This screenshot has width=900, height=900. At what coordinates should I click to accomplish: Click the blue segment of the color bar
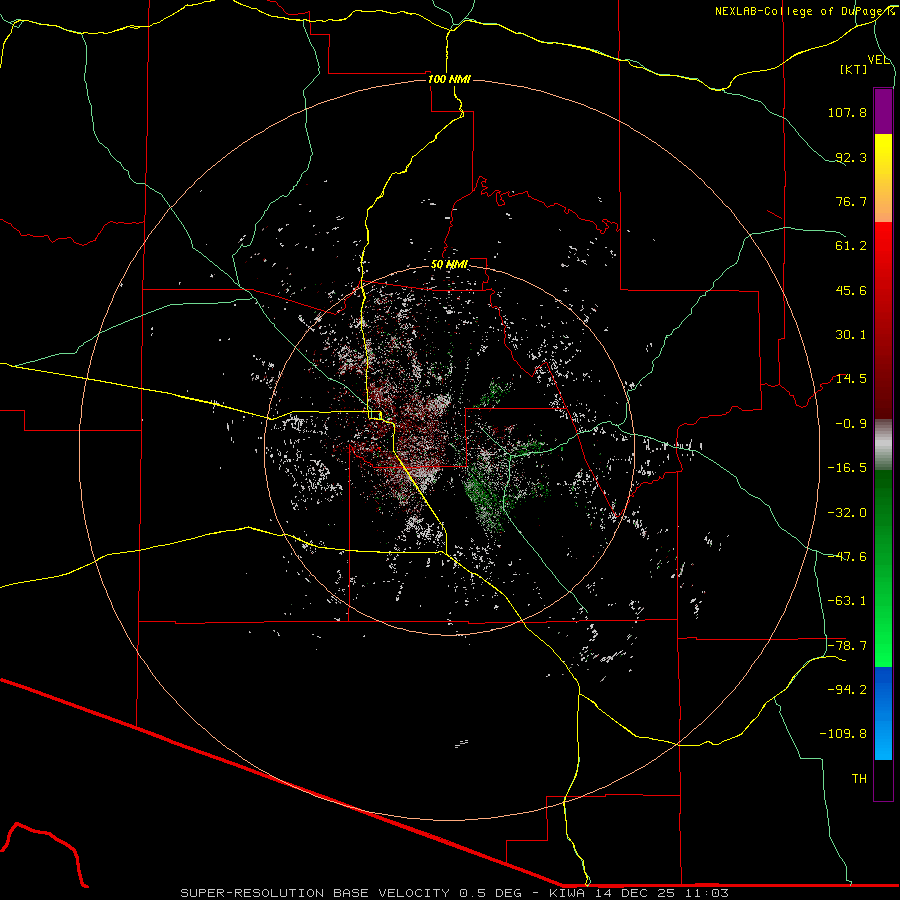[883, 713]
